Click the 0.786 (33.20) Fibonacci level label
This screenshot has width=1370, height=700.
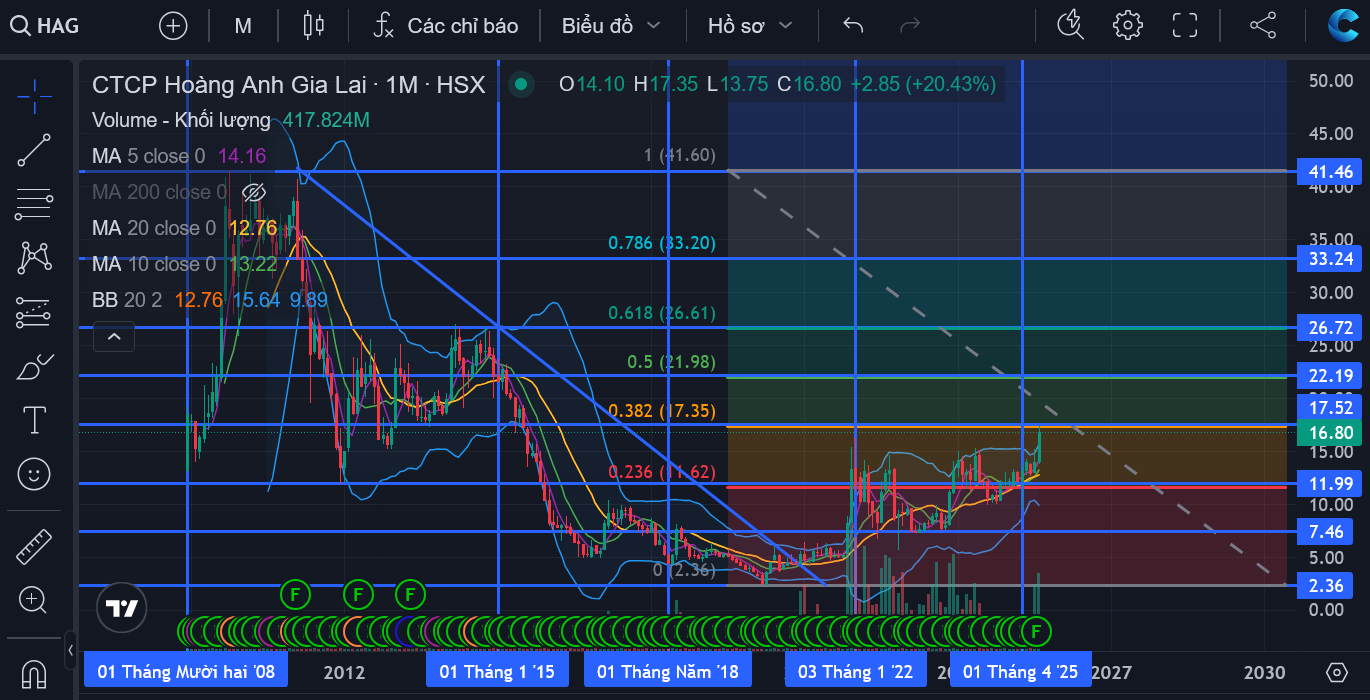662,243
